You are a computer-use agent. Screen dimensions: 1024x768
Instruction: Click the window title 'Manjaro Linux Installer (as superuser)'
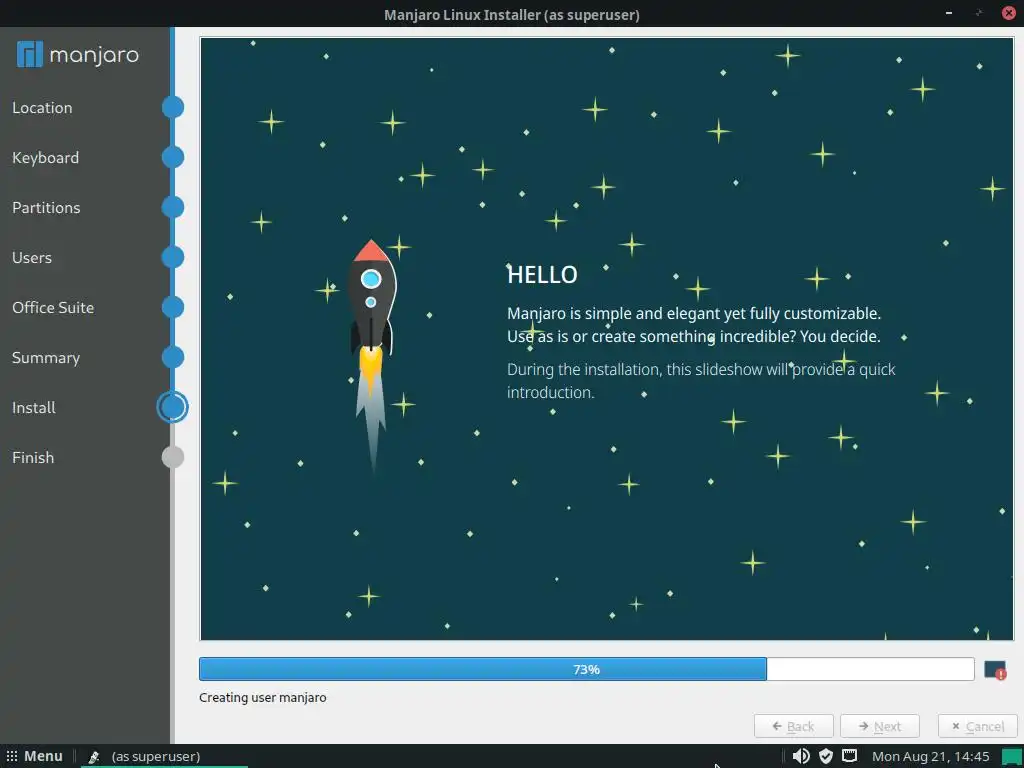[x=511, y=14]
